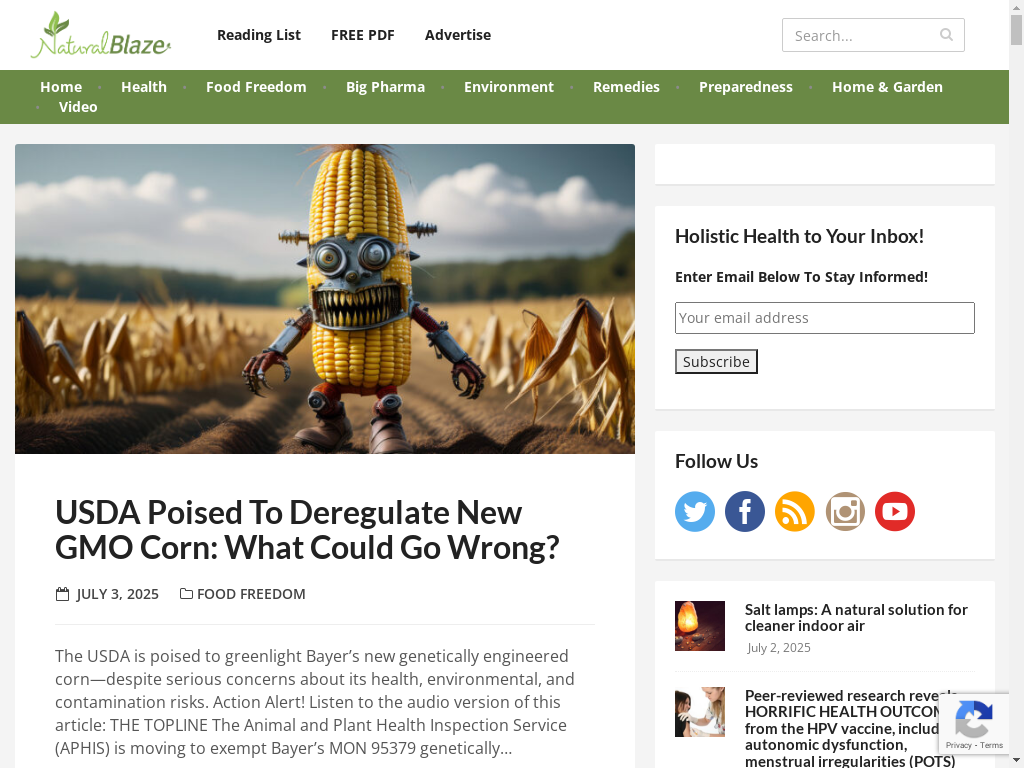Open the Twitter profile icon
1024x768 pixels.
[695, 511]
